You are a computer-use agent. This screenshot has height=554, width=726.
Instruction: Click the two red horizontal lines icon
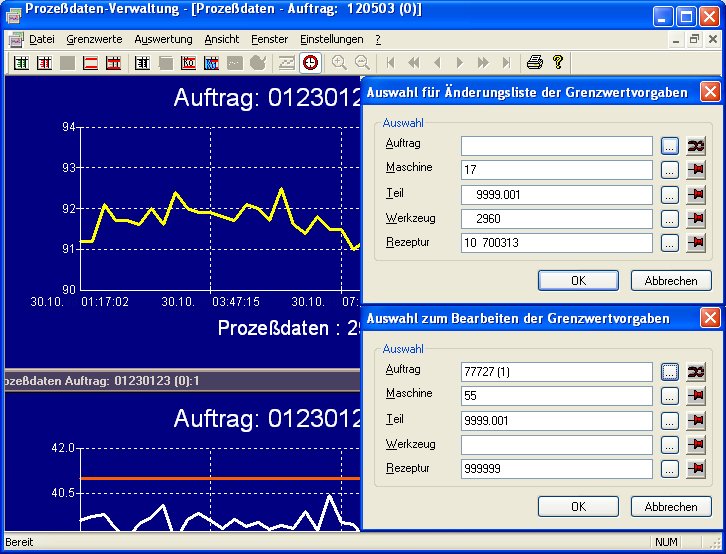[90, 62]
